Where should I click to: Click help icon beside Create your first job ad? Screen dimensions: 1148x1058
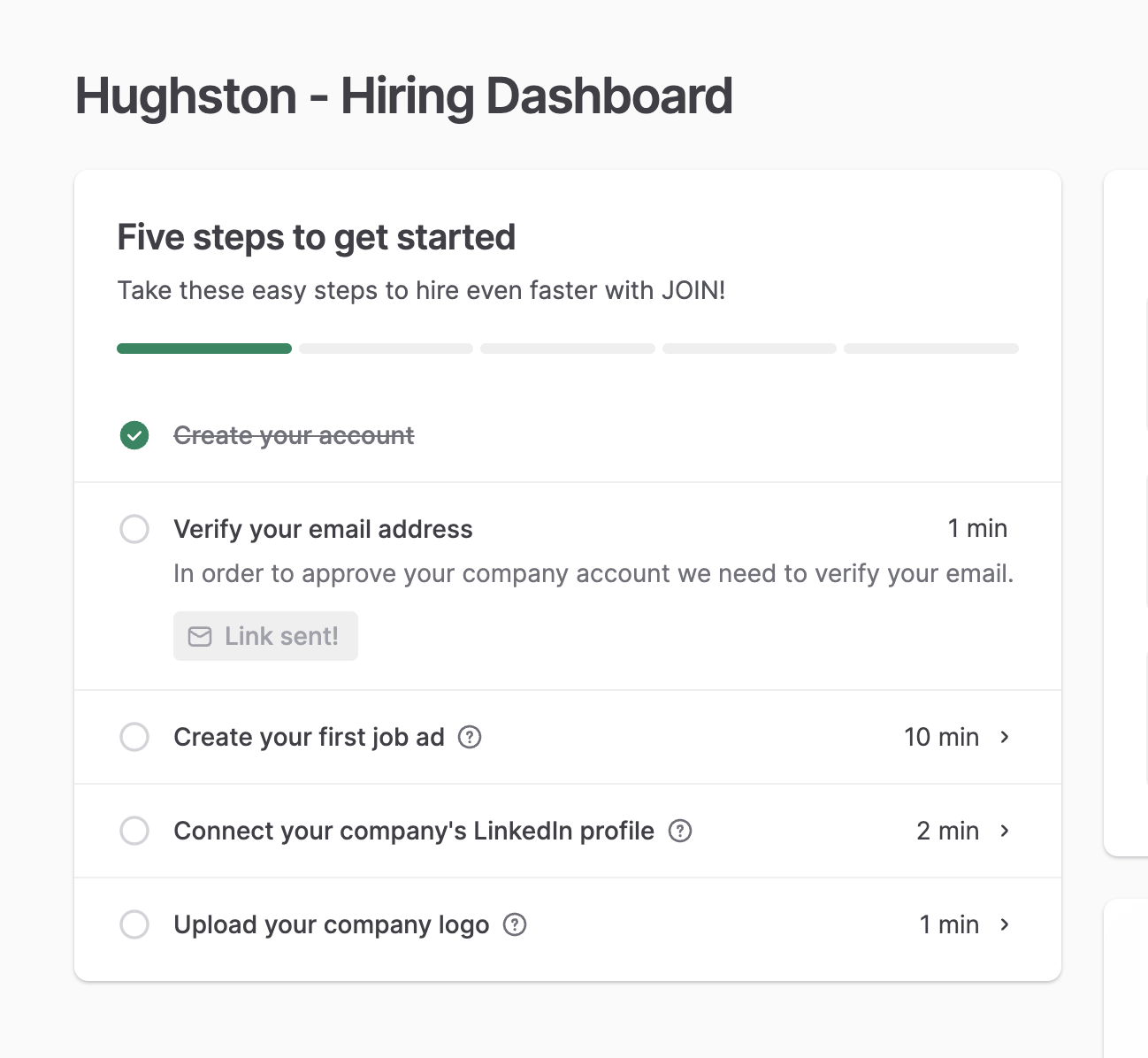(470, 737)
